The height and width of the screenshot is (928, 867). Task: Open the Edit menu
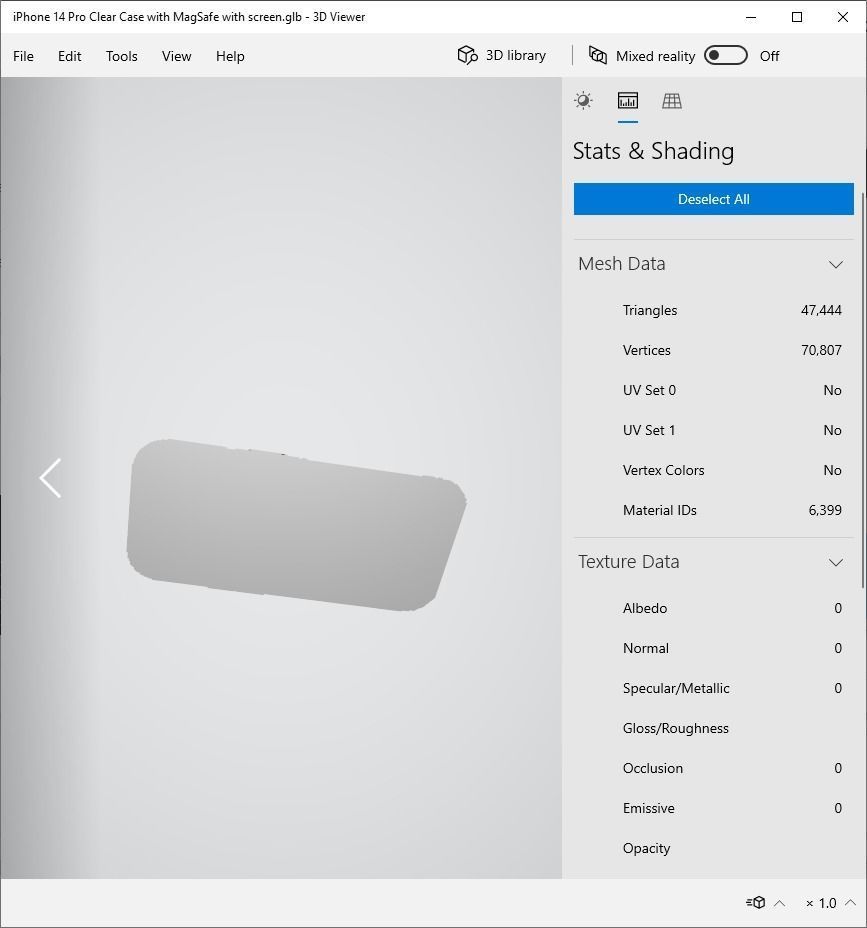pyautogui.click(x=69, y=56)
